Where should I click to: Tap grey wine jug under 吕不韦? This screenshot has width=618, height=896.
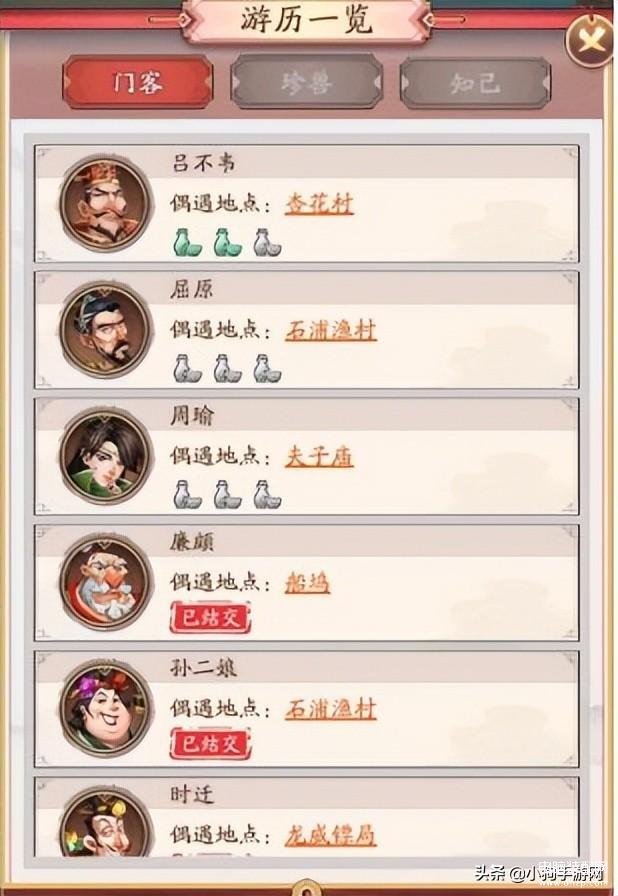267,242
